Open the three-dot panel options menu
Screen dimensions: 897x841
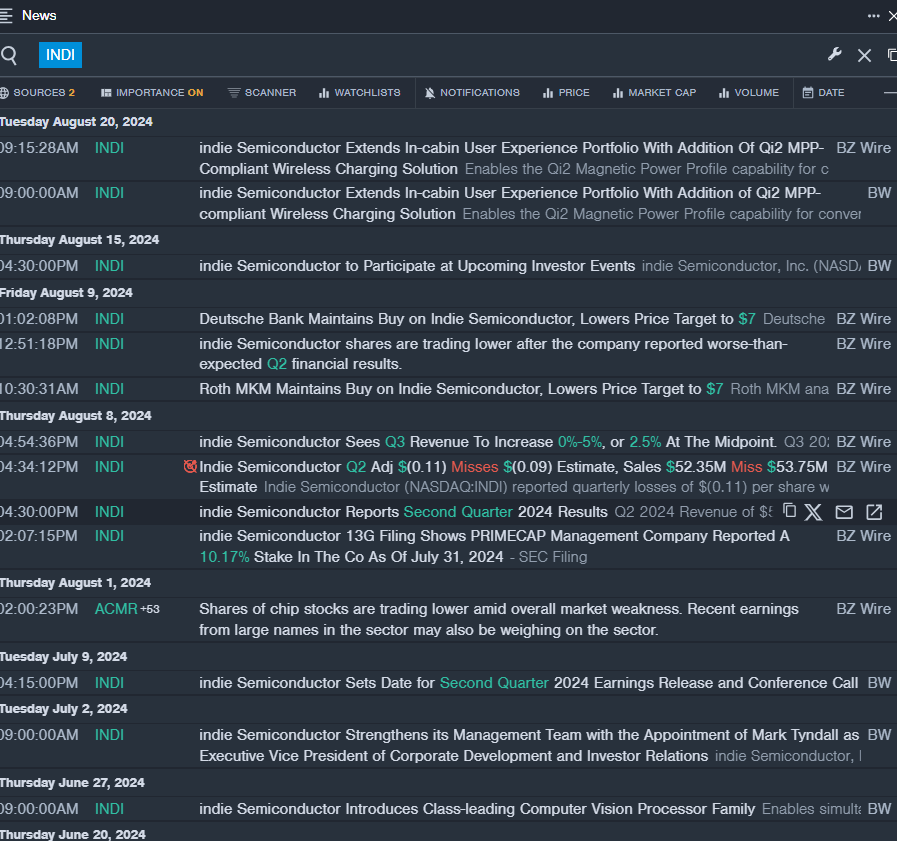click(873, 16)
